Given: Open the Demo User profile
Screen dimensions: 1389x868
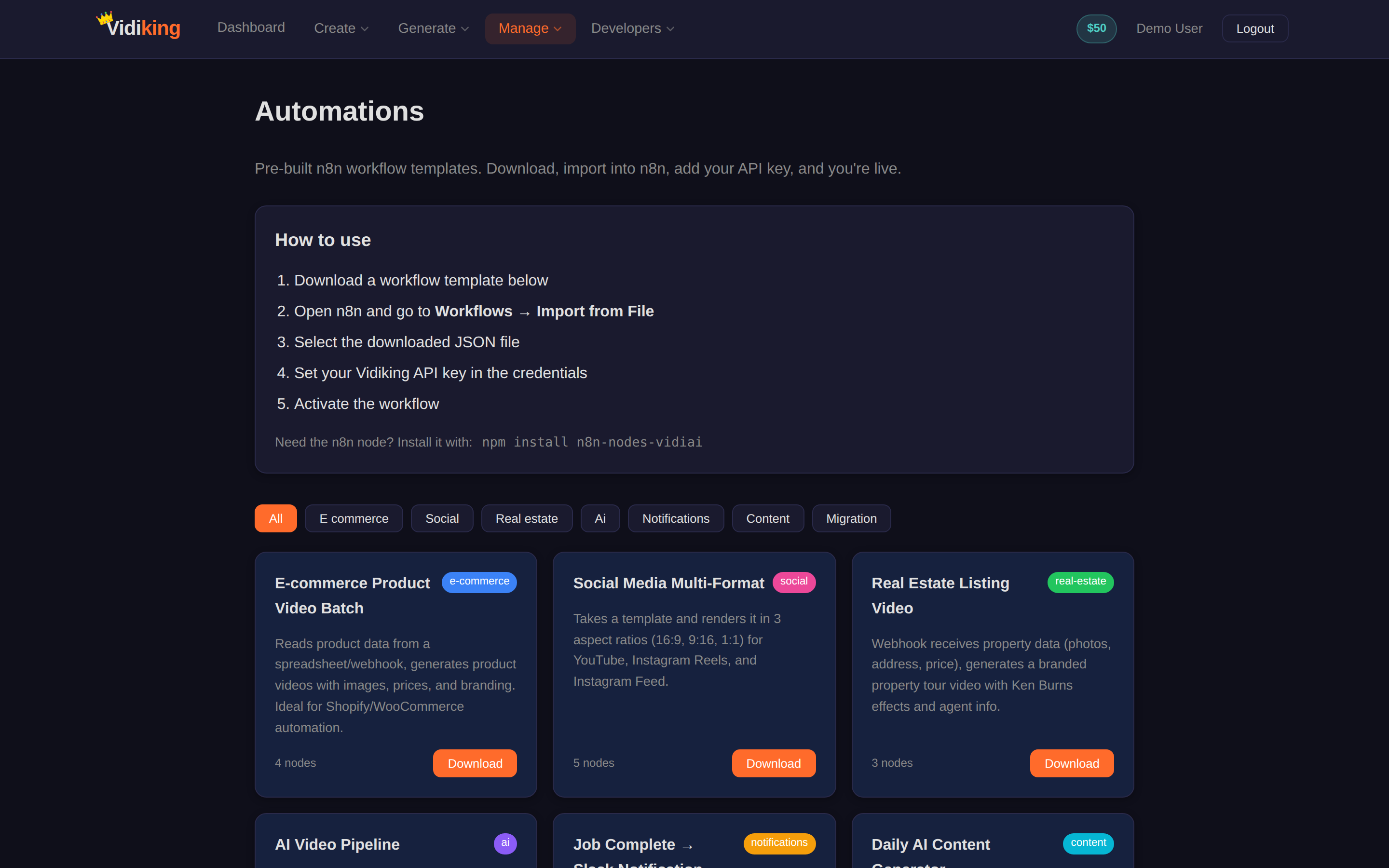Looking at the screenshot, I should [x=1169, y=28].
